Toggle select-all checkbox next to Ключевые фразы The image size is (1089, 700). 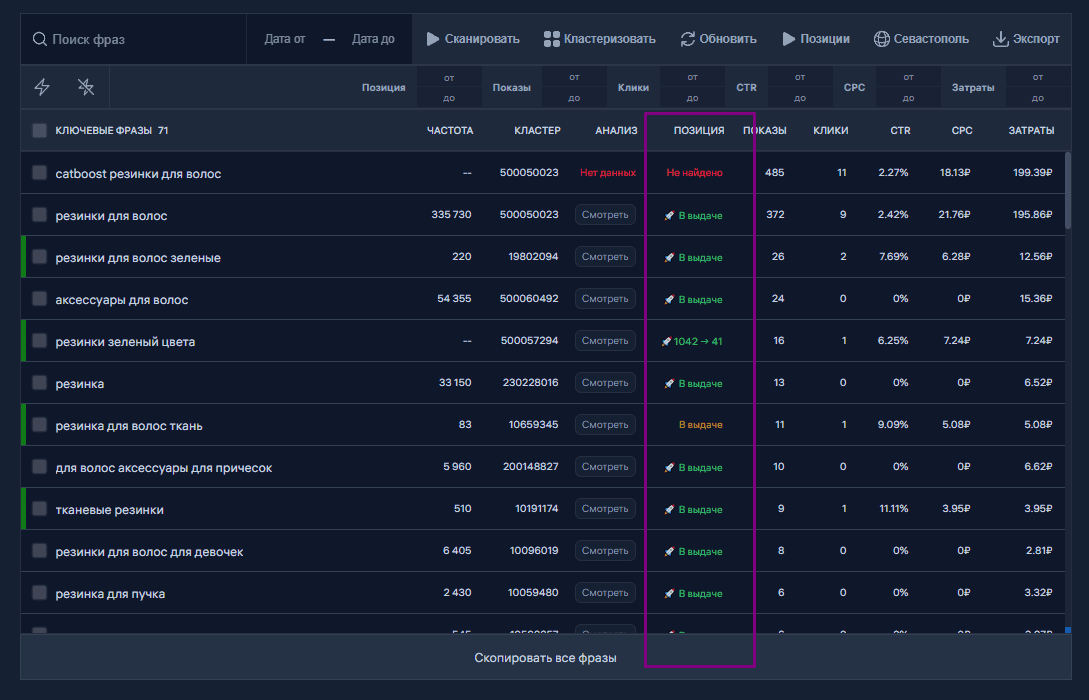(x=40, y=131)
